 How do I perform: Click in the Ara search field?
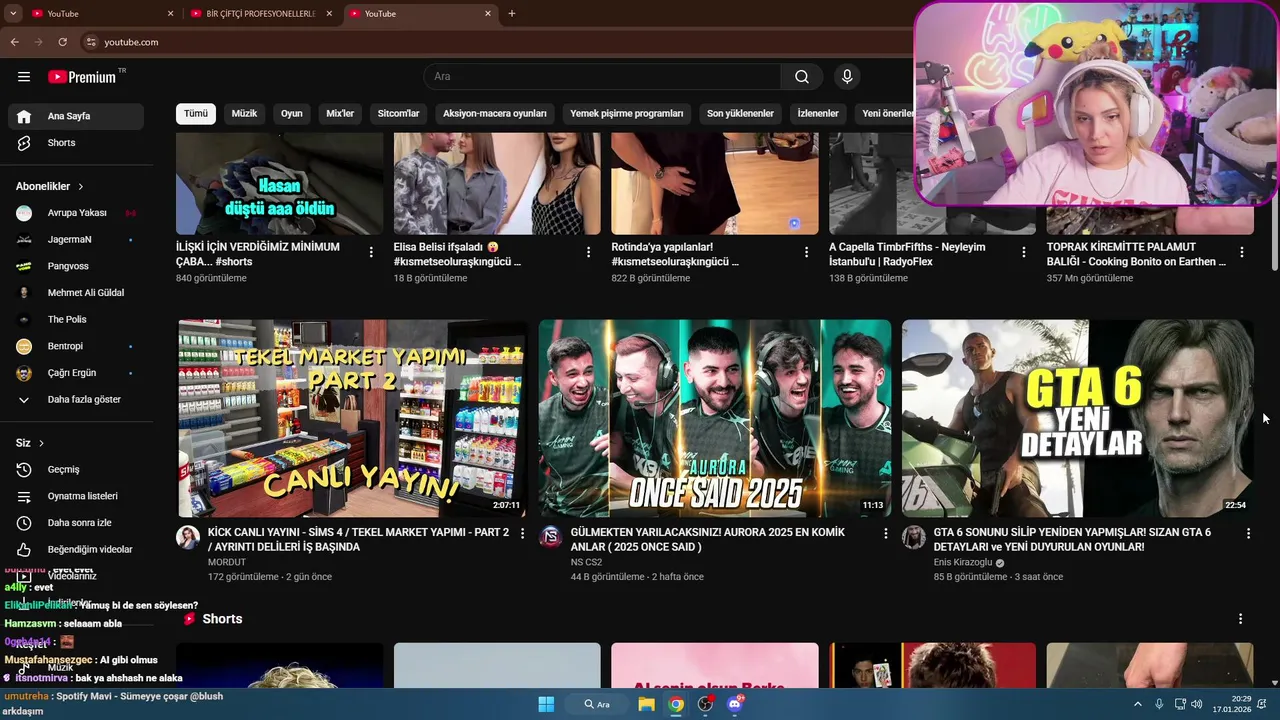(x=603, y=77)
